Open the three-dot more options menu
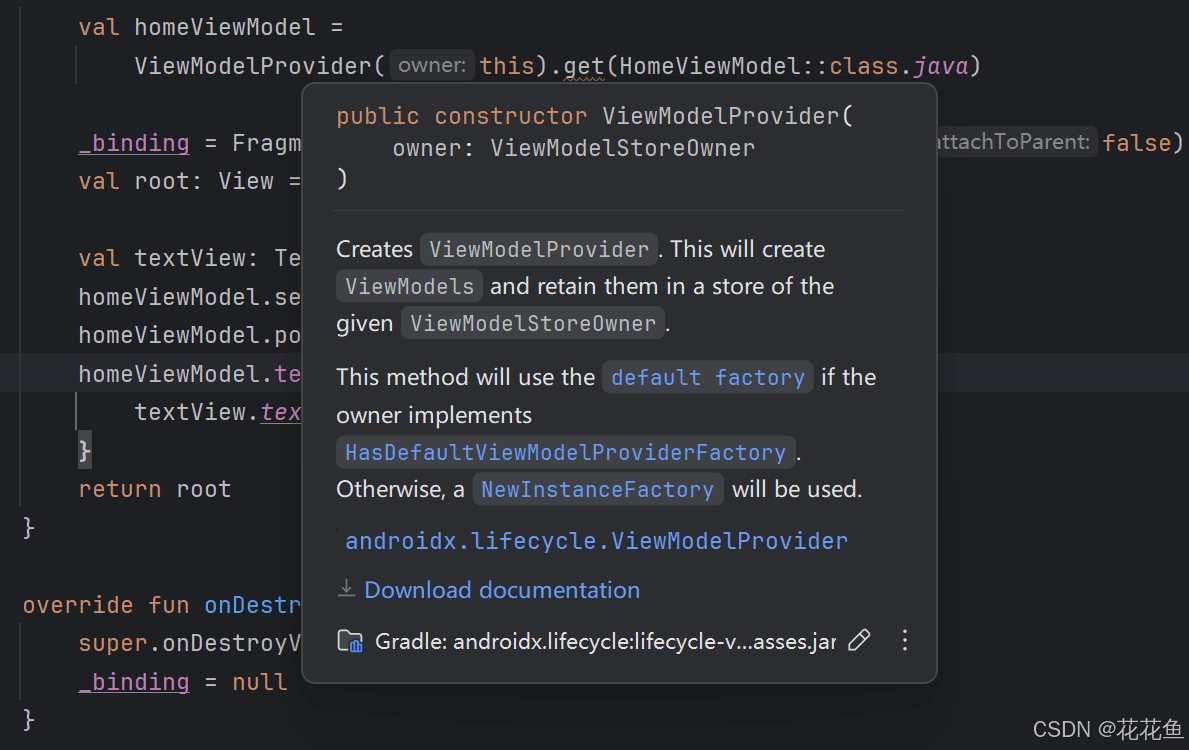This screenshot has width=1189, height=750. pos(905,641)
